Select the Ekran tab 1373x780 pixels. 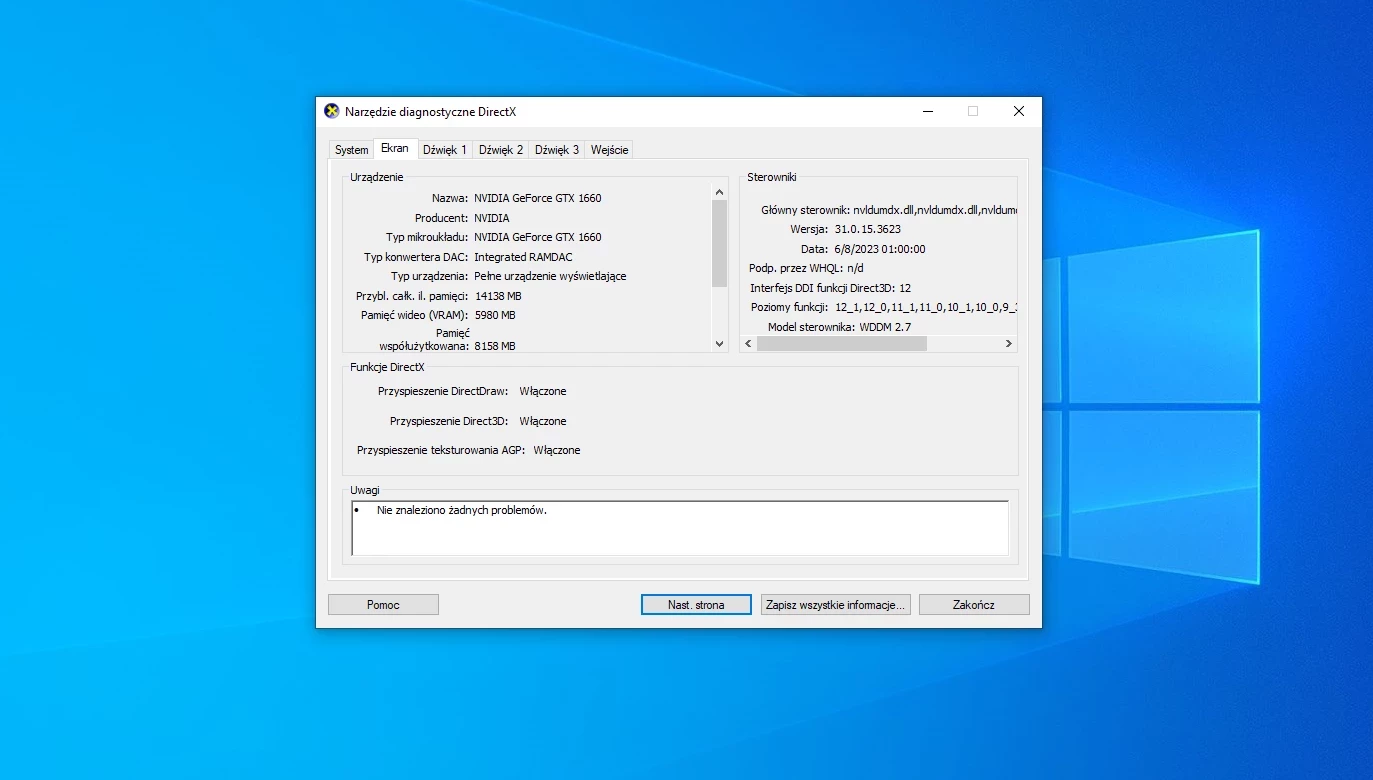pos(395,148)
